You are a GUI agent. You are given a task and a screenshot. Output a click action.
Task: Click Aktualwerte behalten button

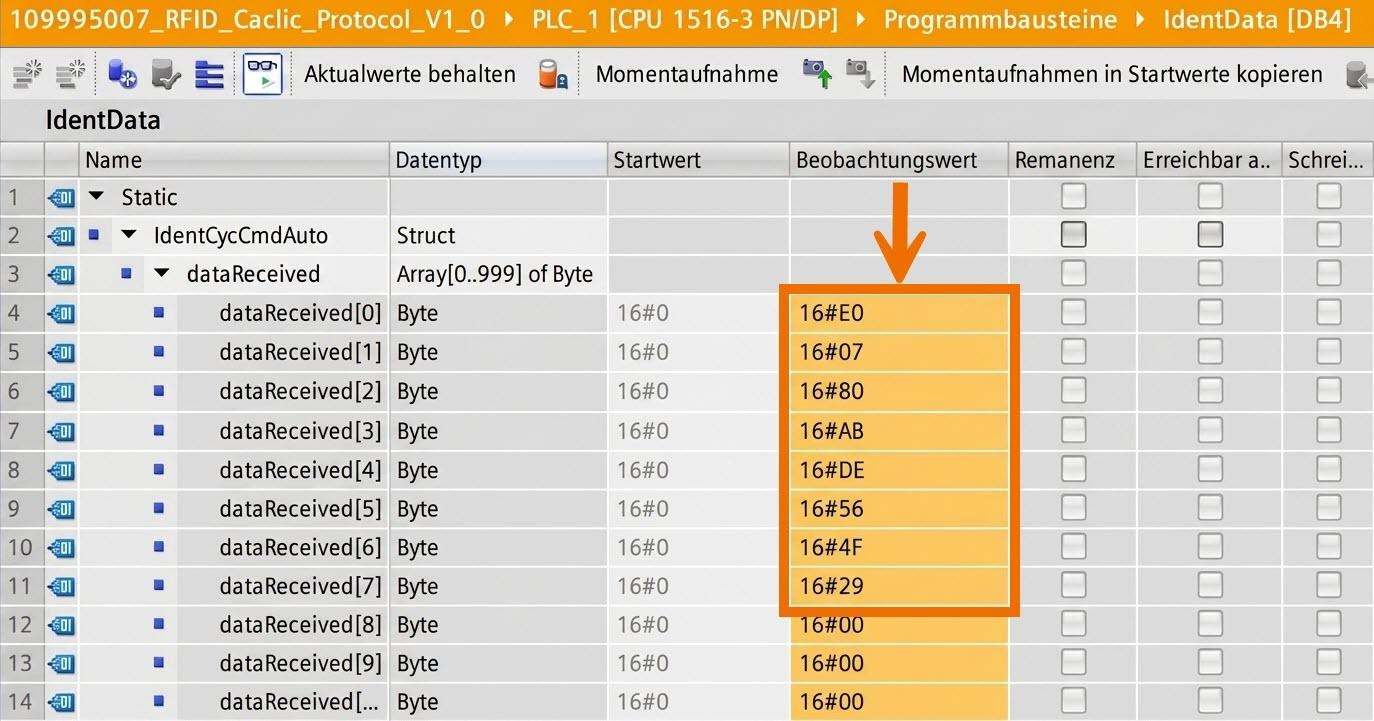click(x=410, y=74)
